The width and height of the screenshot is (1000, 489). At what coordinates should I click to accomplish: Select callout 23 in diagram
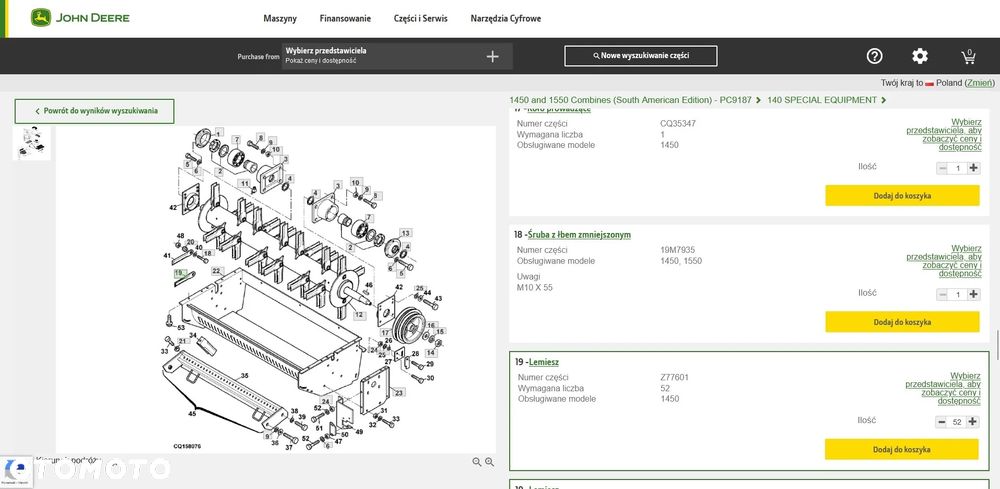pos(399,392)
